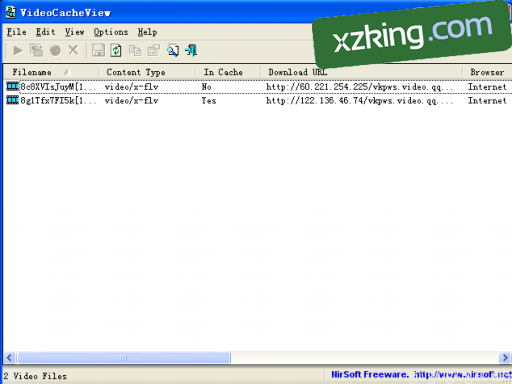Click the Find magnifier toolbar icon
The height and width of the screenshot is (384, 512).
click(173, 51)
